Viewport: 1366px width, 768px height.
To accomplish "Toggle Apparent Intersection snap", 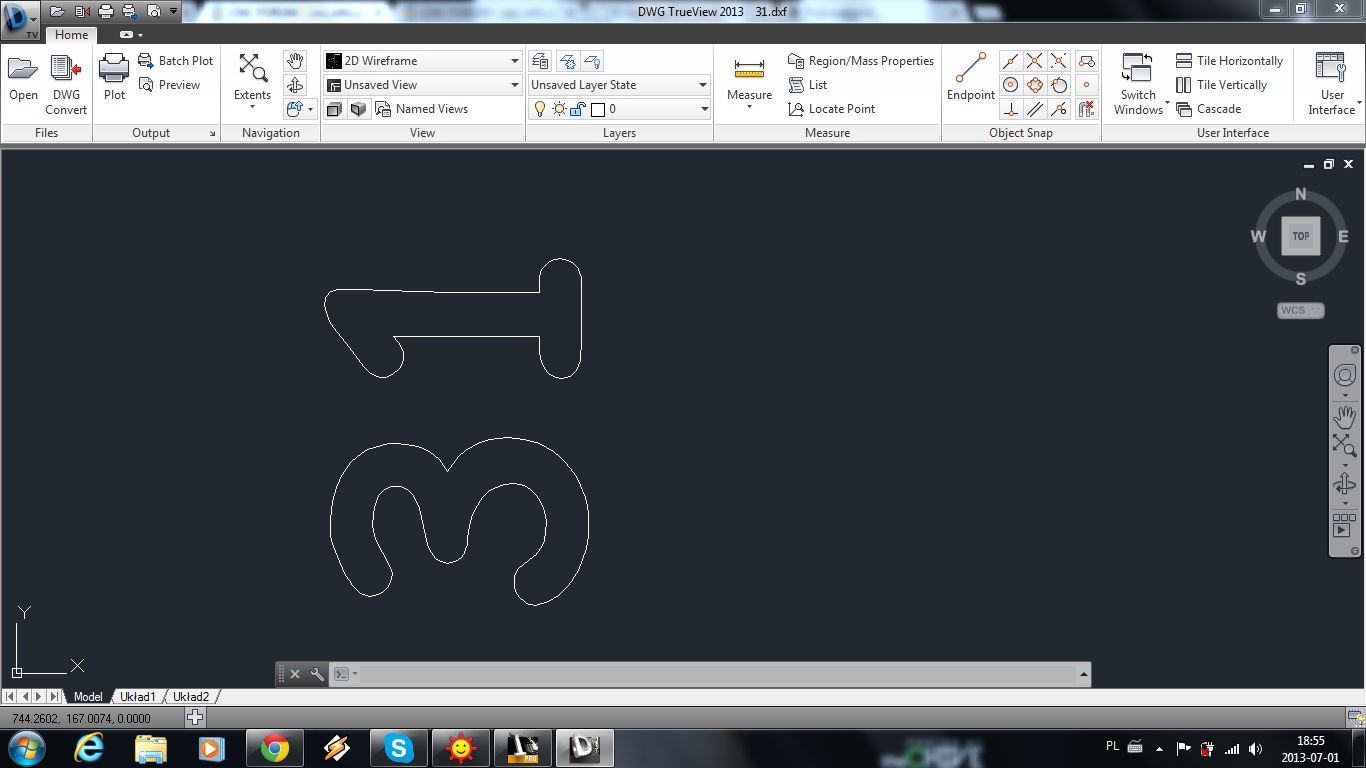I will [x=1059, y=61].
